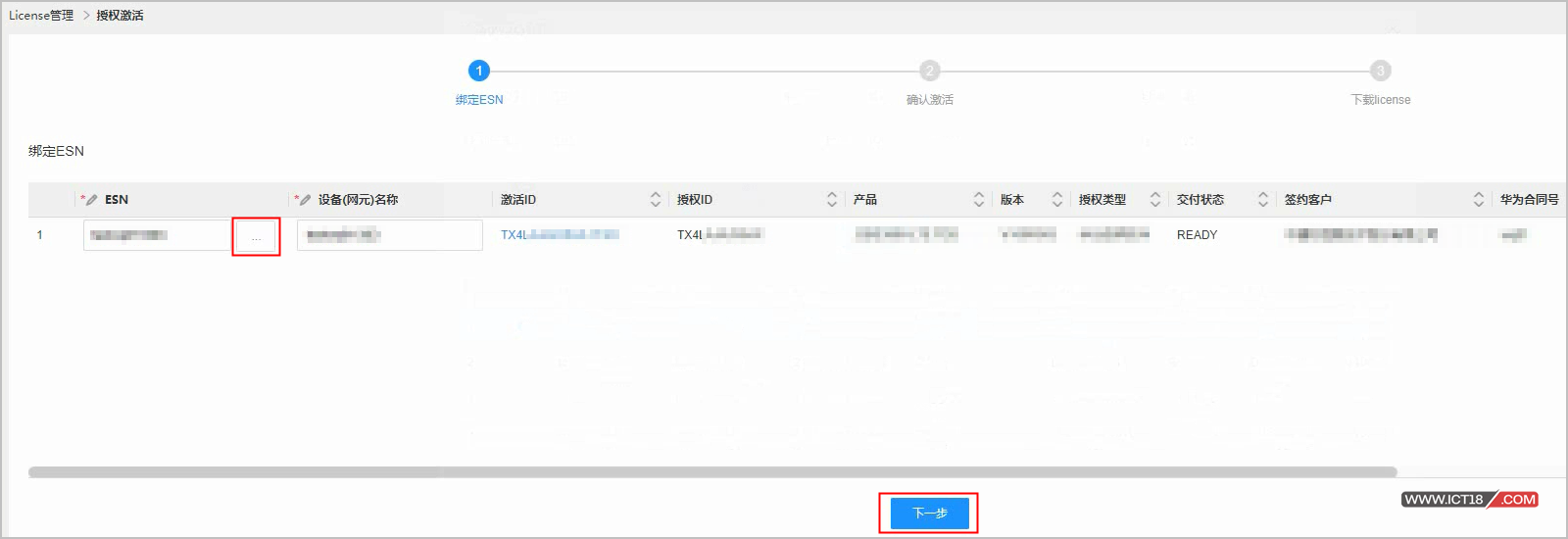The height and width of the screenshot is (539, 1568).
Task: Click the "..." ESN browse button
Action: (256, 237)
